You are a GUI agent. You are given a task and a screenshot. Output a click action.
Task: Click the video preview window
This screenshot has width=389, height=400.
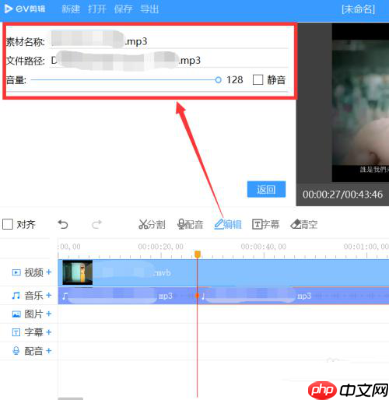click(x=360, y=103)
